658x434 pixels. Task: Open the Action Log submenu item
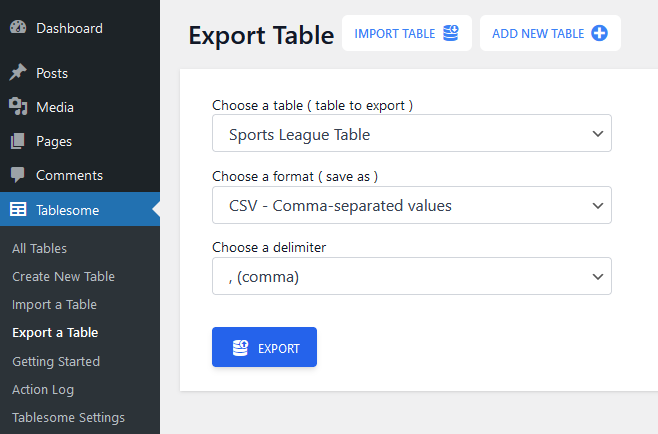pos(43,390)
